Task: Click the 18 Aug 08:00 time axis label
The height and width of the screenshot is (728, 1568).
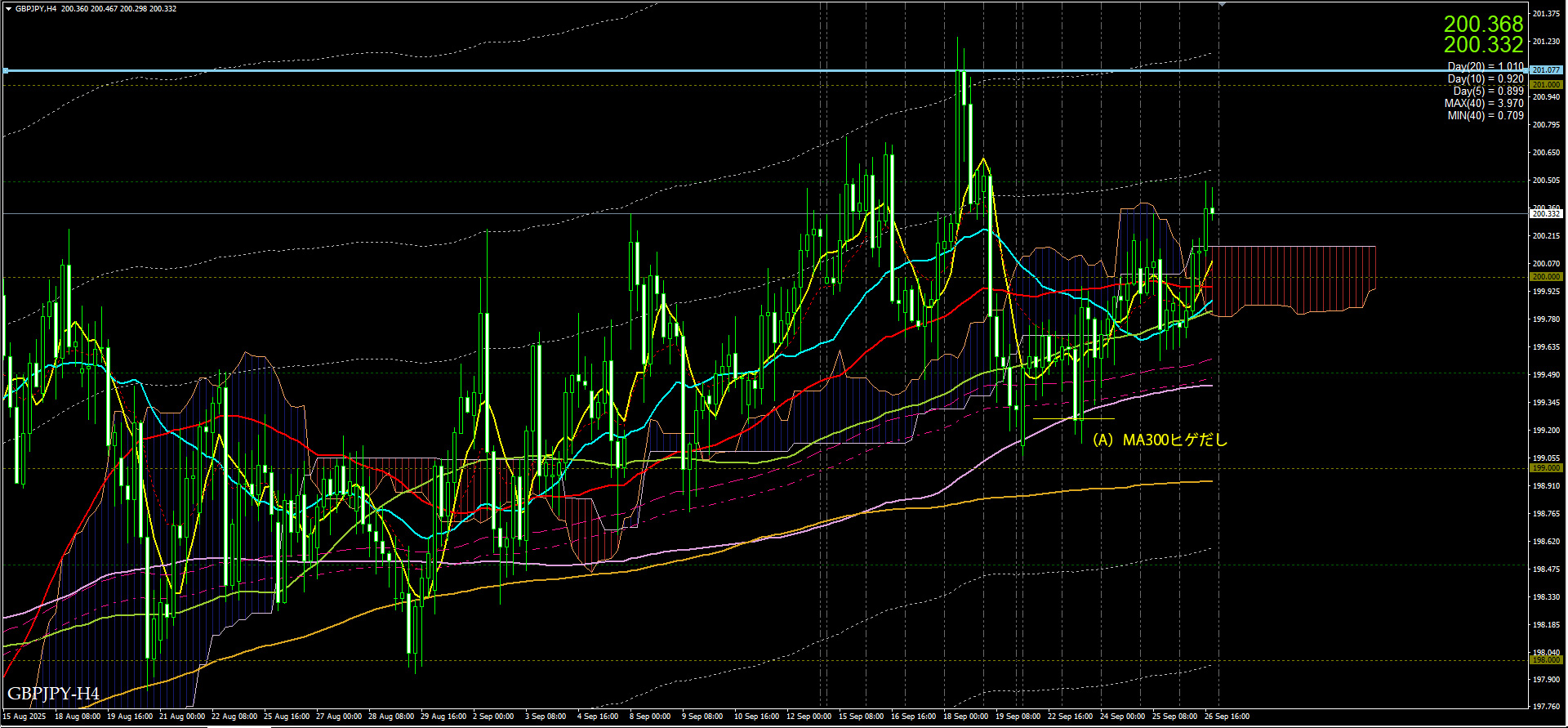Action: point(78,717)
